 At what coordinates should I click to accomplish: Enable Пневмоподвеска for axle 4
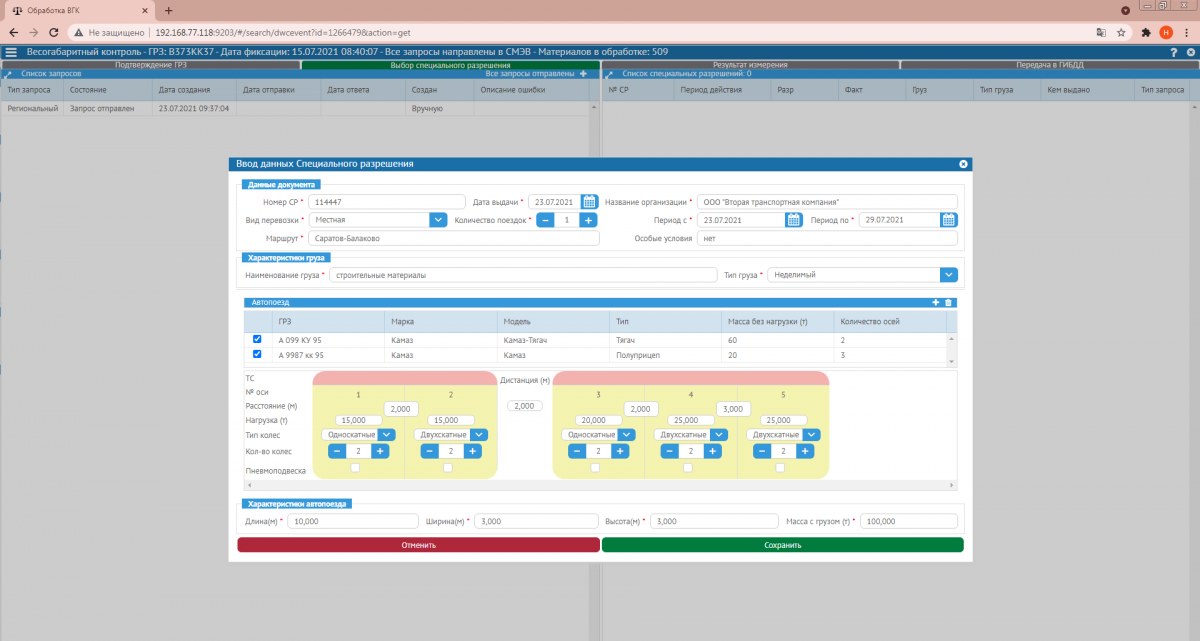pyautogui.click(x=688, y=467)
